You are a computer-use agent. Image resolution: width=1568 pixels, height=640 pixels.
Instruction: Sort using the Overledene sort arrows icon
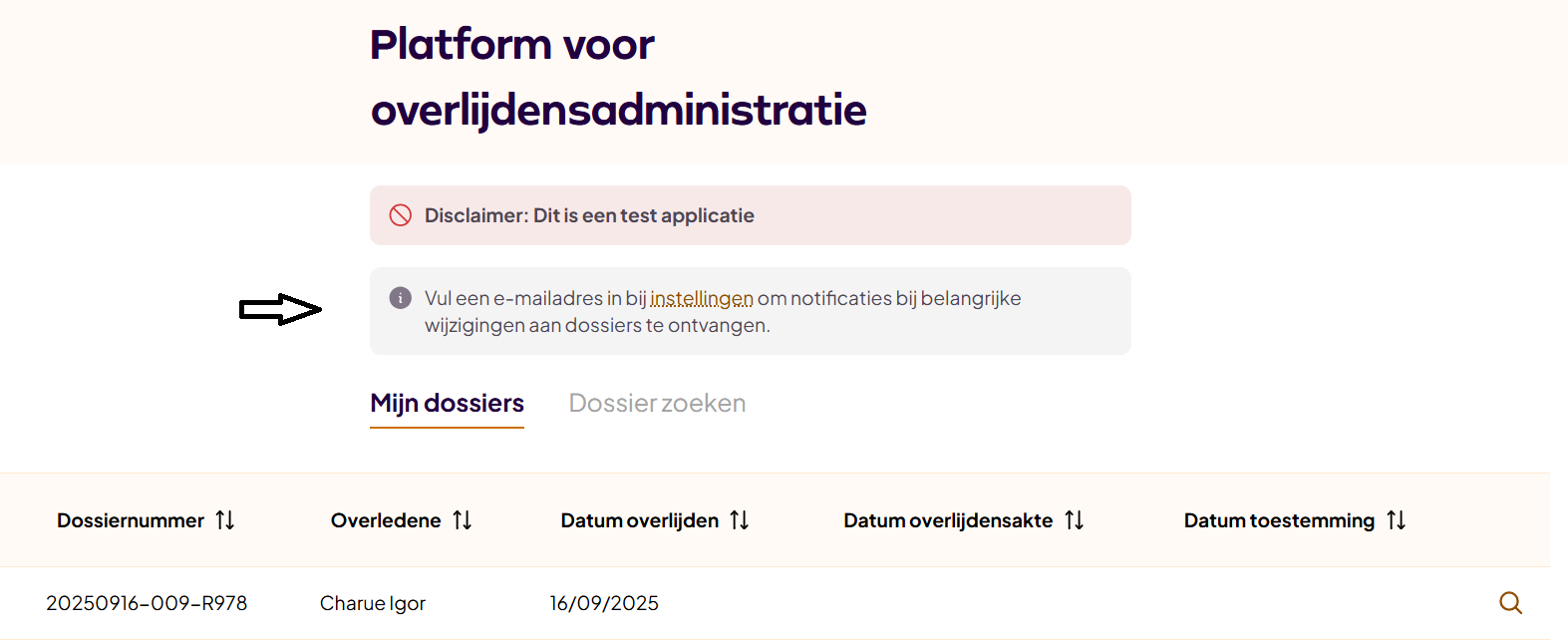pyautogui.click(x=463, y=519)
